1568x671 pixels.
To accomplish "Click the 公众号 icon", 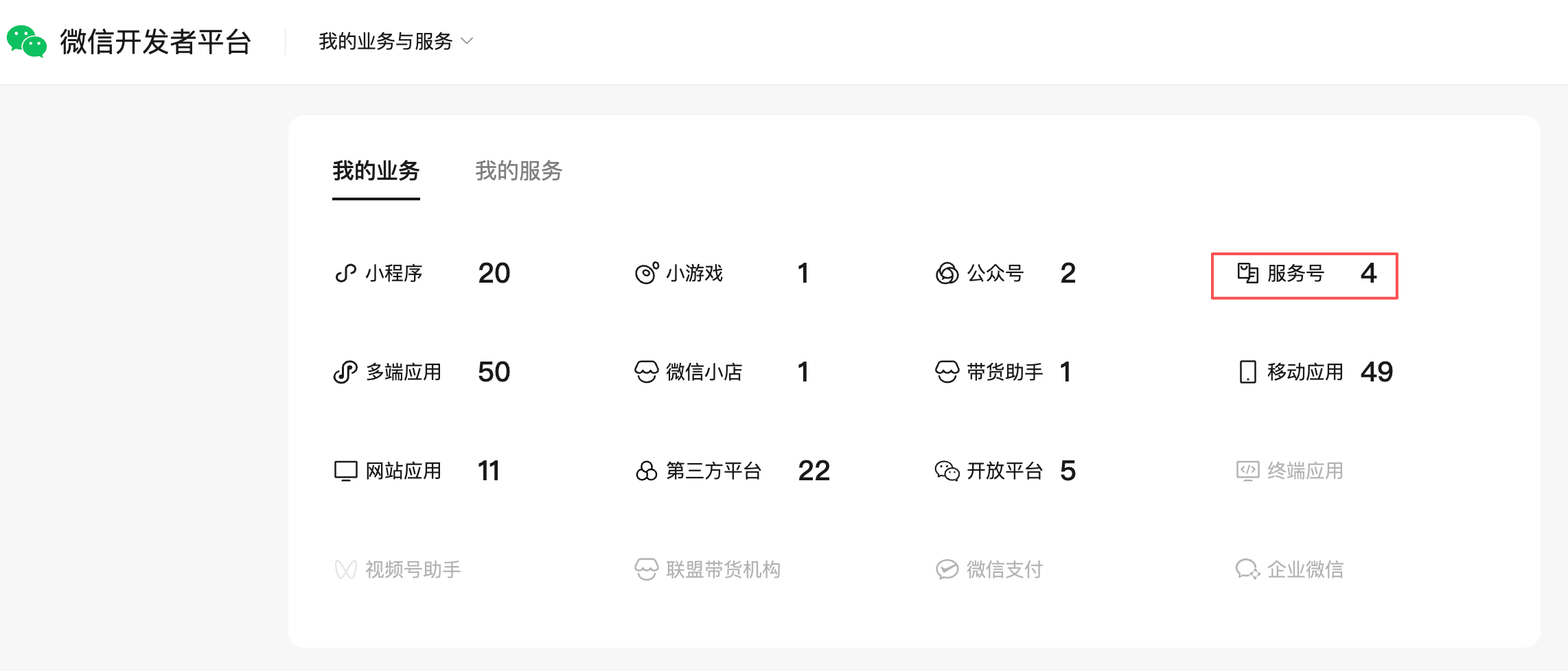I will tap(947, 274).
